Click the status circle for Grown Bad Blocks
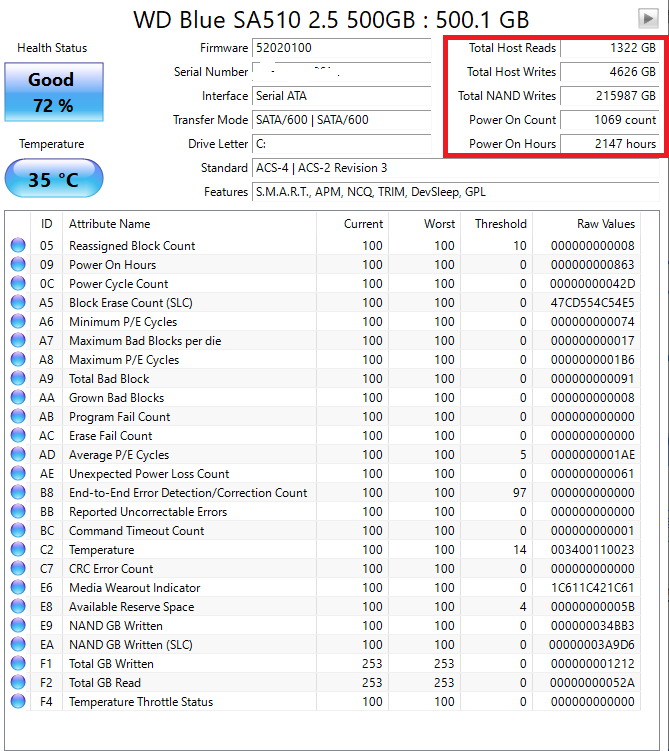The image size is (669, 751). point(18,398)
